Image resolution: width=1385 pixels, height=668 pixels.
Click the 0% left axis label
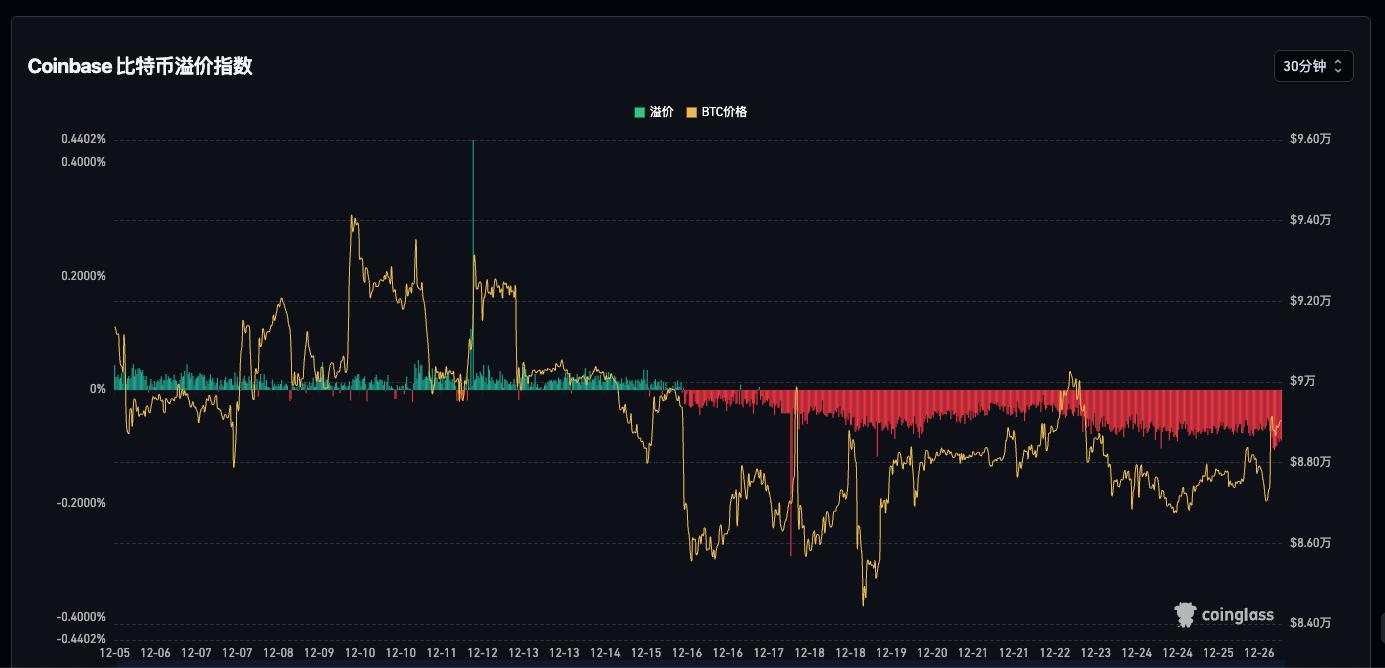[x=98, y=389]
